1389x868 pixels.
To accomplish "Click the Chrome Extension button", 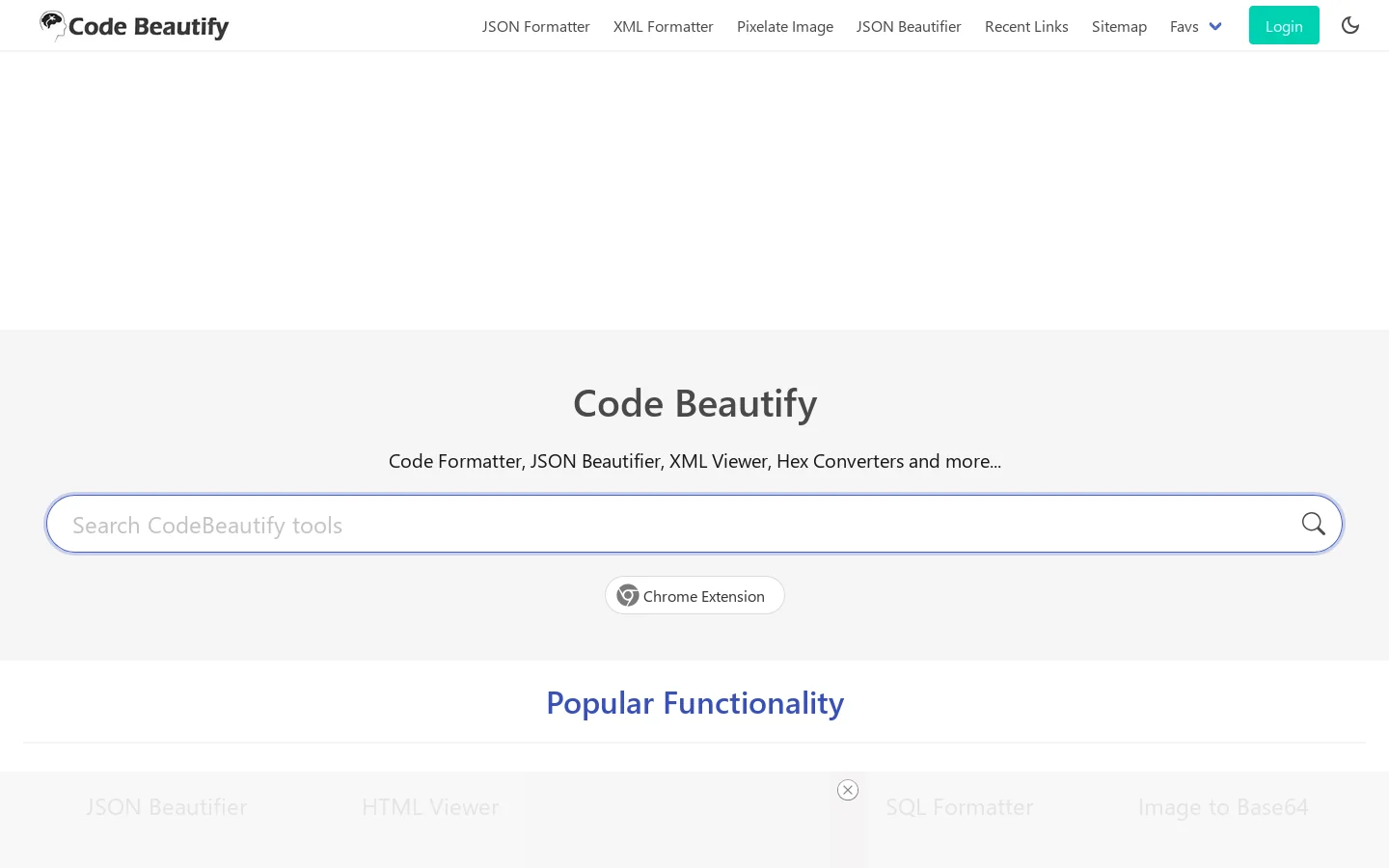I will [694, 595].
